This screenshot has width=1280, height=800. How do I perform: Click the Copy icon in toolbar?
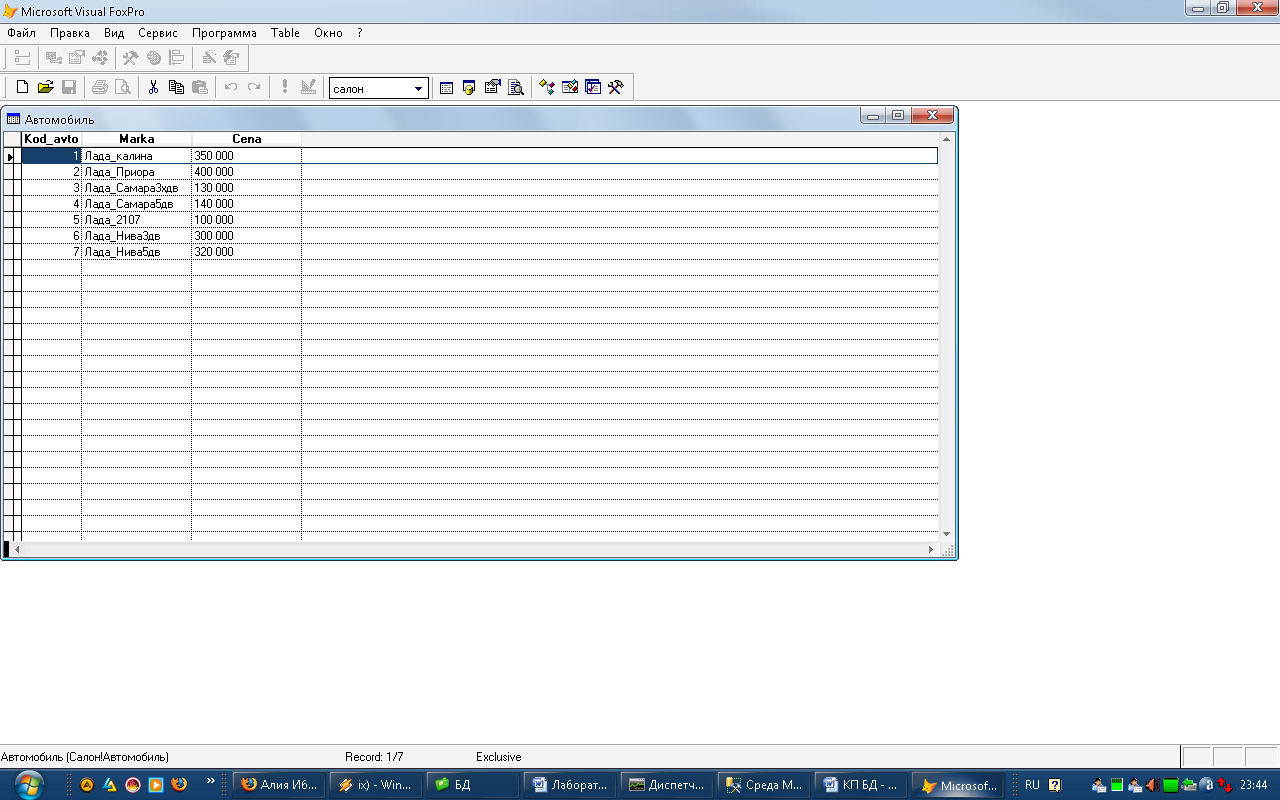(176, 88)
